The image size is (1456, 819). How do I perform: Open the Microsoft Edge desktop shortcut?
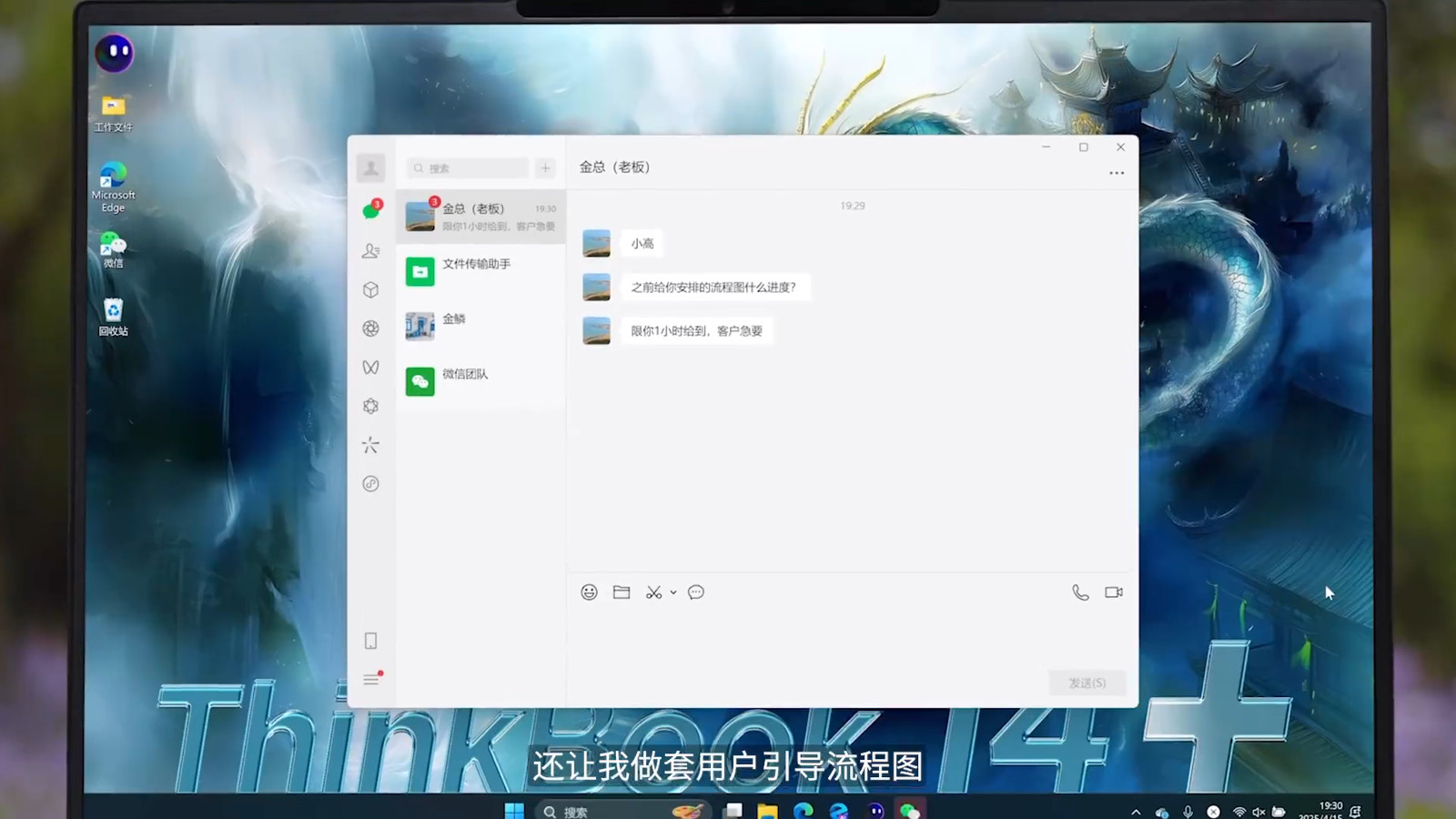coord(114,187)
